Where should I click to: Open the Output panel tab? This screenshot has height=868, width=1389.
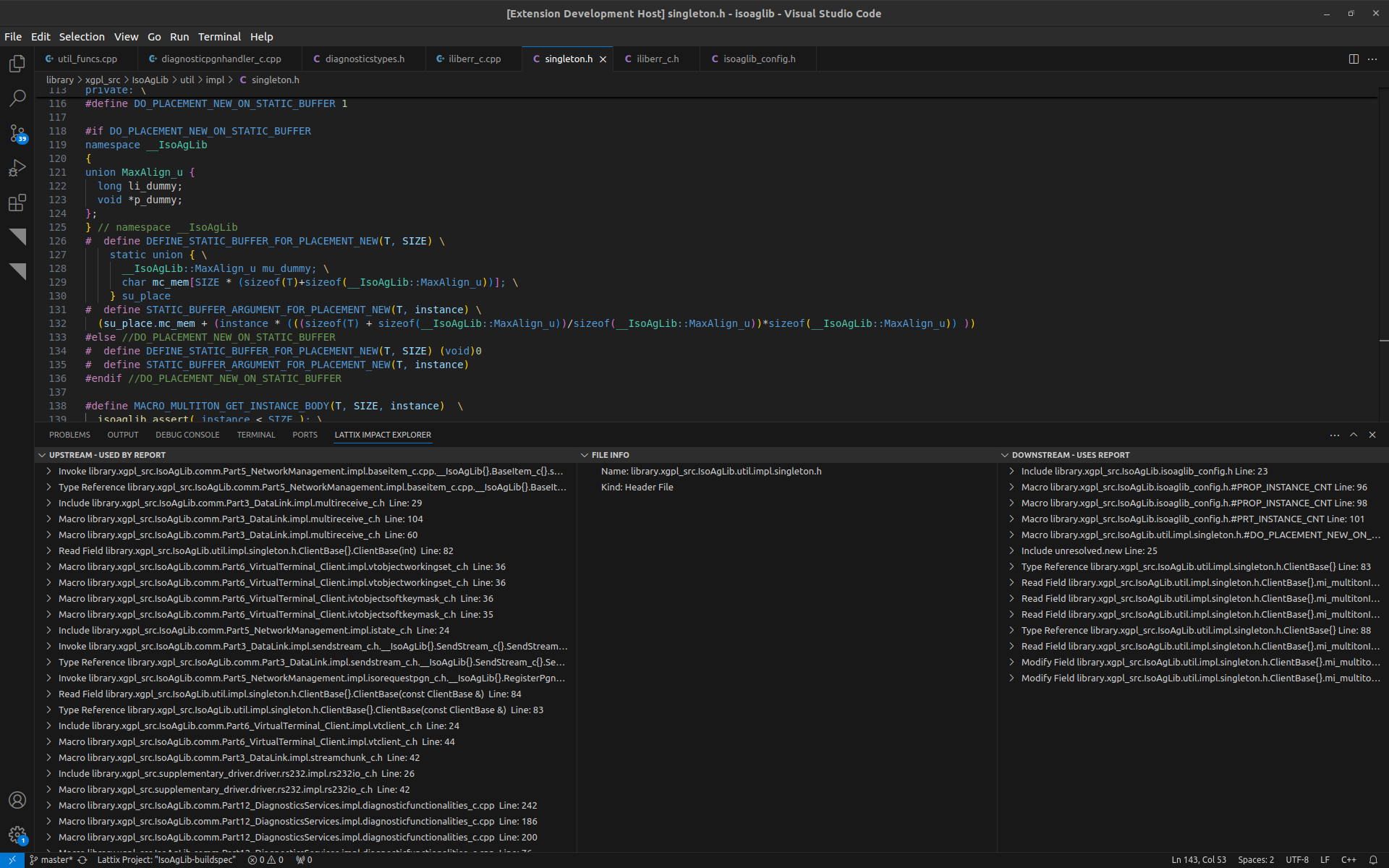(123, 435)
